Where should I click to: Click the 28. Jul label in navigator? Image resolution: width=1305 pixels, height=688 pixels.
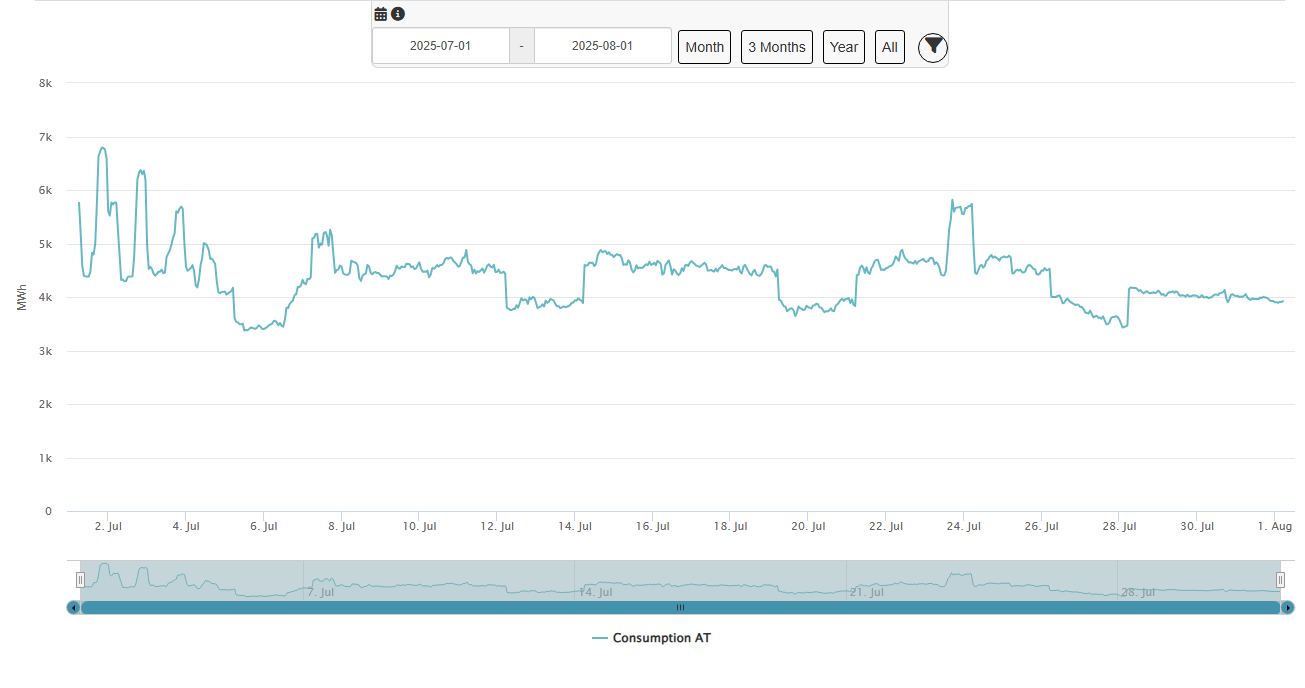[1138, 593]
